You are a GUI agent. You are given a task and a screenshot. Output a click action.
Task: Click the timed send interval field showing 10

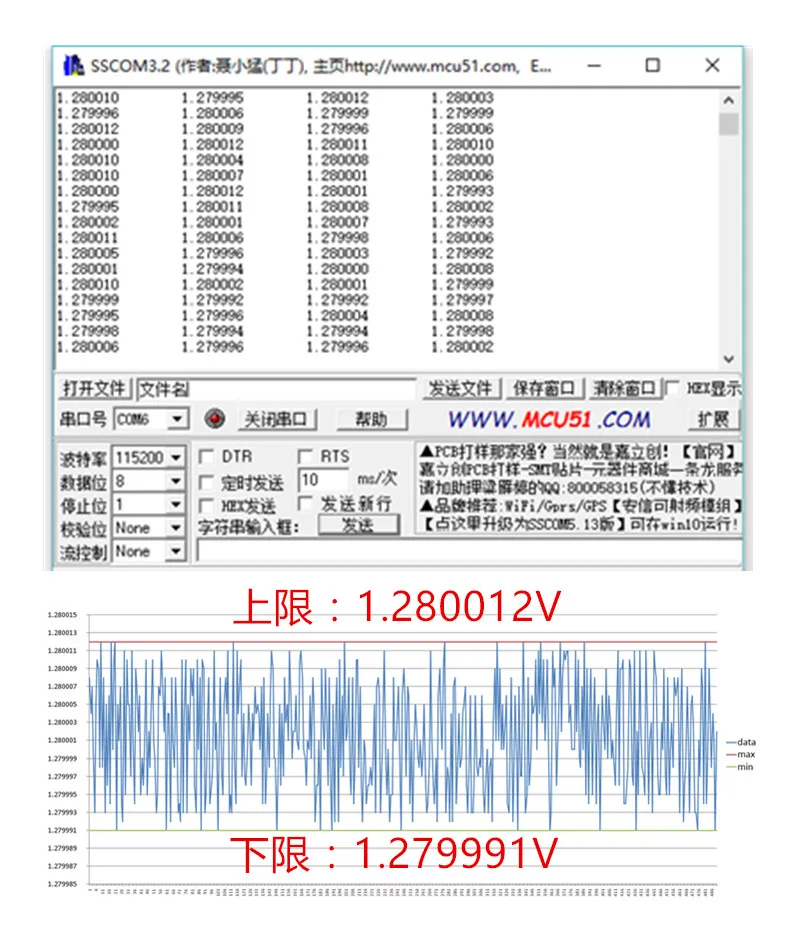tap(322, 480)
